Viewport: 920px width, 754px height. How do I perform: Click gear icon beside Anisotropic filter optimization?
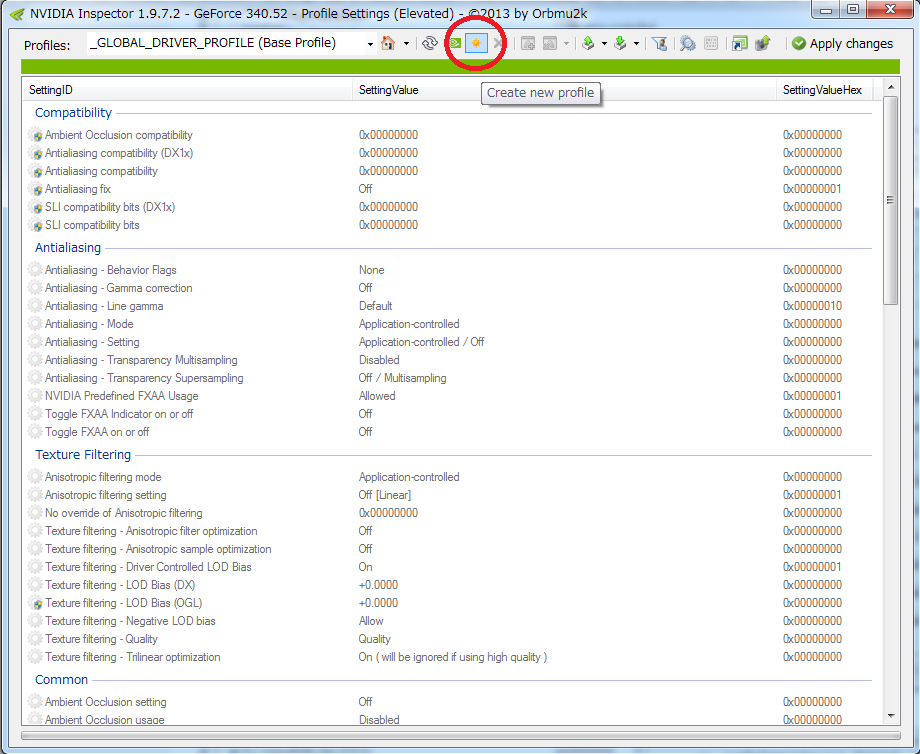36,531
